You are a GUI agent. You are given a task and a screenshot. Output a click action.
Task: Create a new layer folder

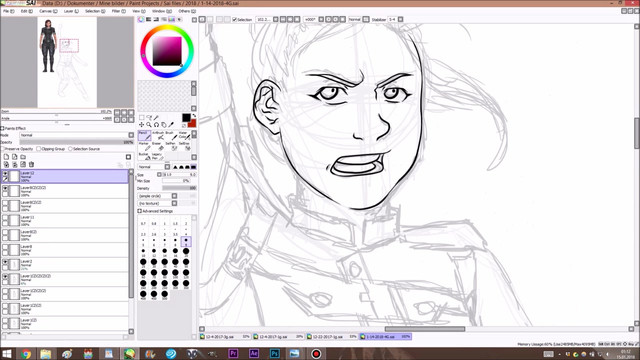[23, 157]
